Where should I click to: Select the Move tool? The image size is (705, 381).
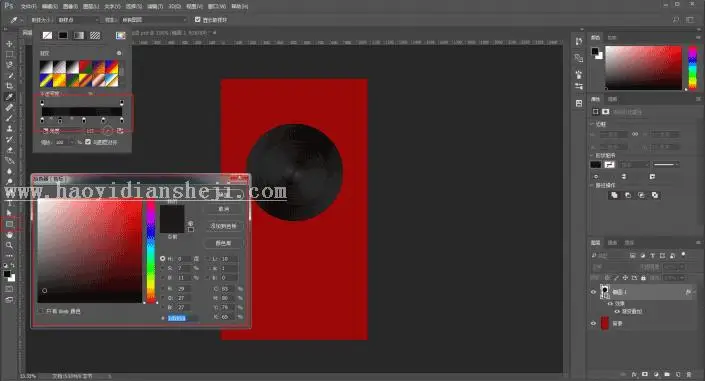pos(9,44)
